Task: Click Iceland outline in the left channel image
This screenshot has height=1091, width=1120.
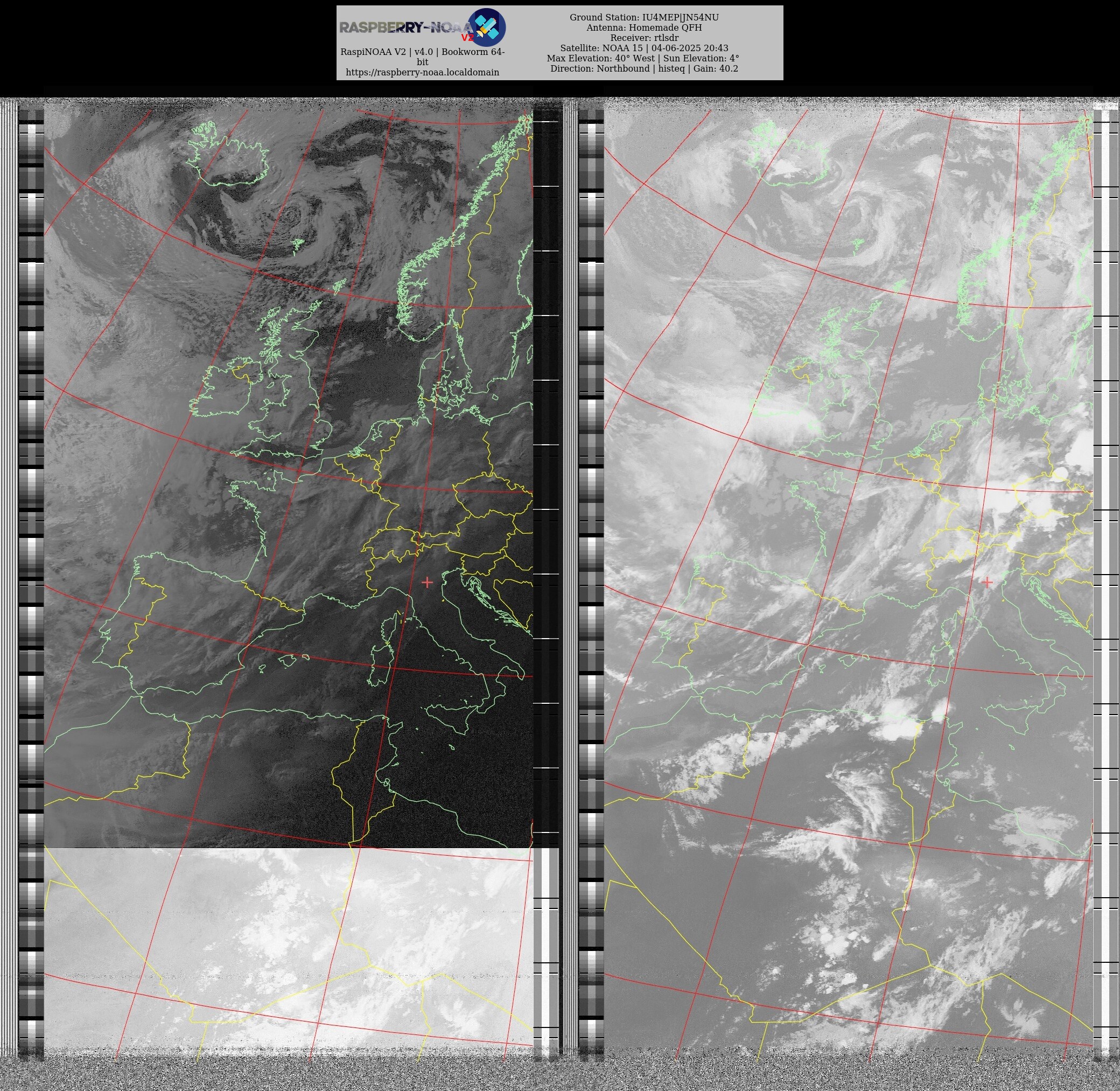Action: [x=228, y=153]
